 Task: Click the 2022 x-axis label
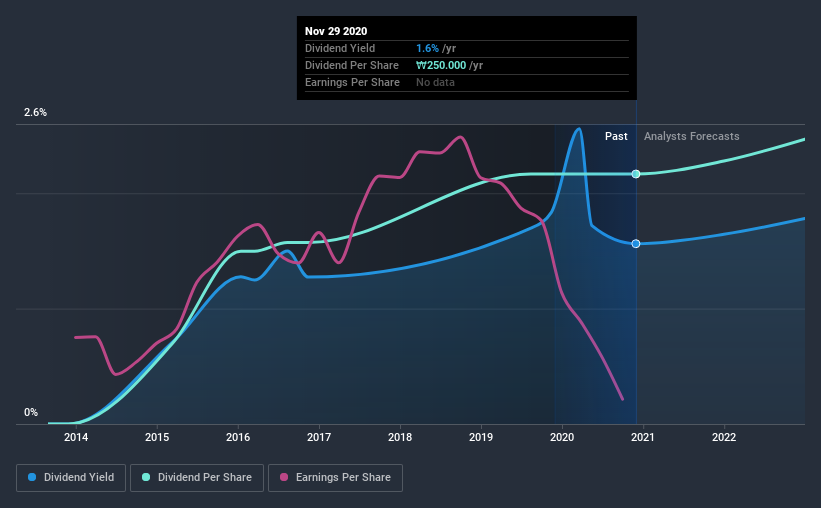coord(724,437)
